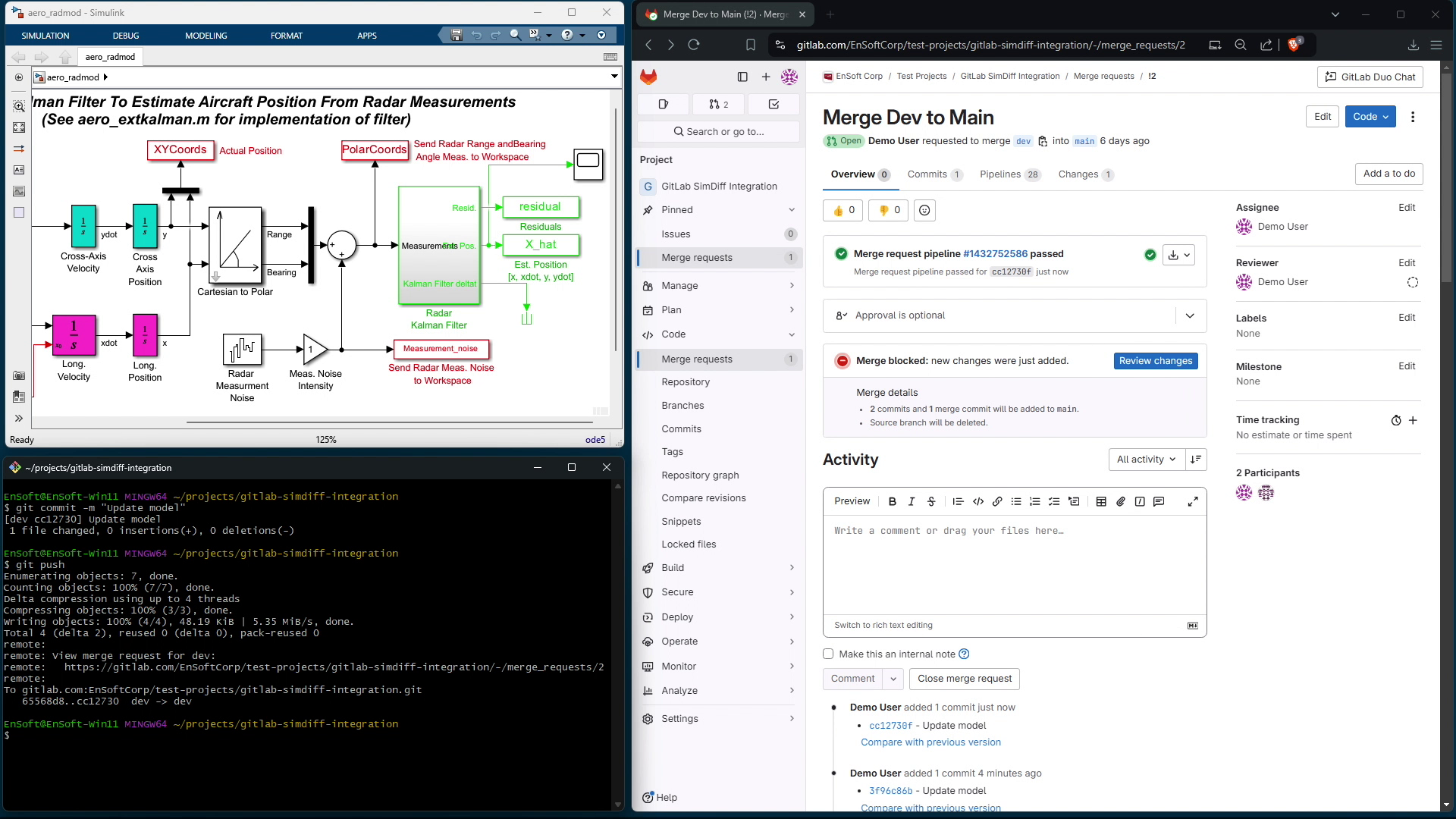The image size is (1456, 819).
Task: Expand the comment editor to full screen
Action: tap(1193, 501)
